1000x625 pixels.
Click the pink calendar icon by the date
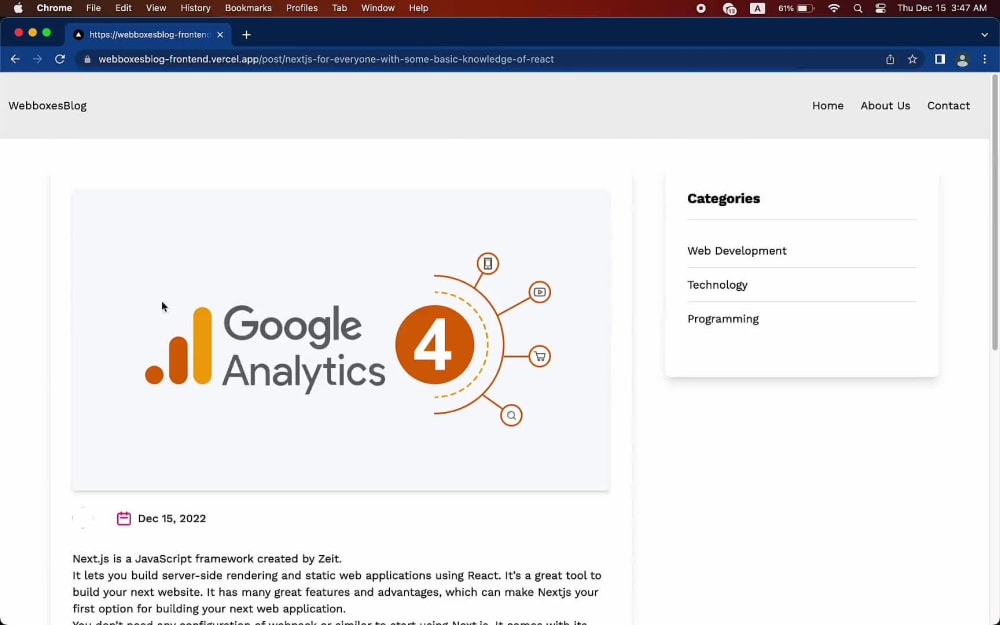[x=124, y=518]
